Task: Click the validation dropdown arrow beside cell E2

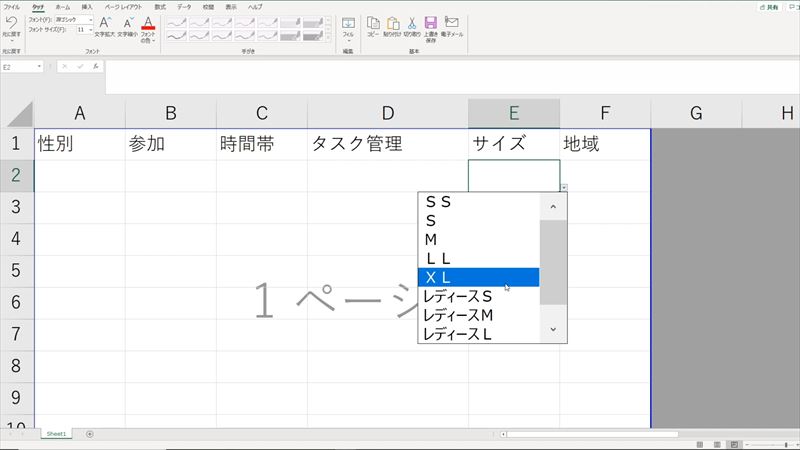Action: (x=564, y=187)
